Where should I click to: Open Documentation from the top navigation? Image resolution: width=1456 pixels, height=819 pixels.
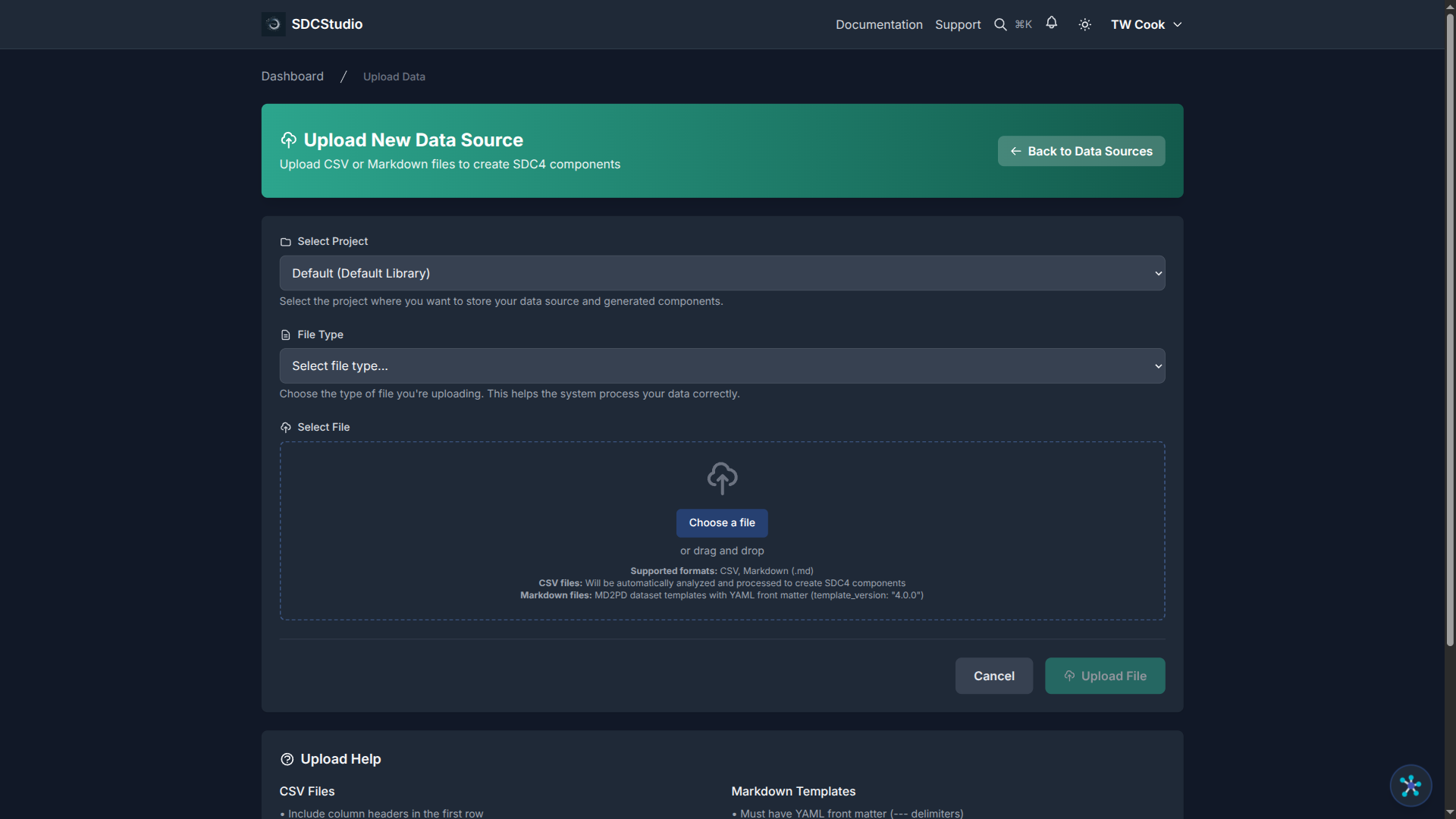(878, 24)
